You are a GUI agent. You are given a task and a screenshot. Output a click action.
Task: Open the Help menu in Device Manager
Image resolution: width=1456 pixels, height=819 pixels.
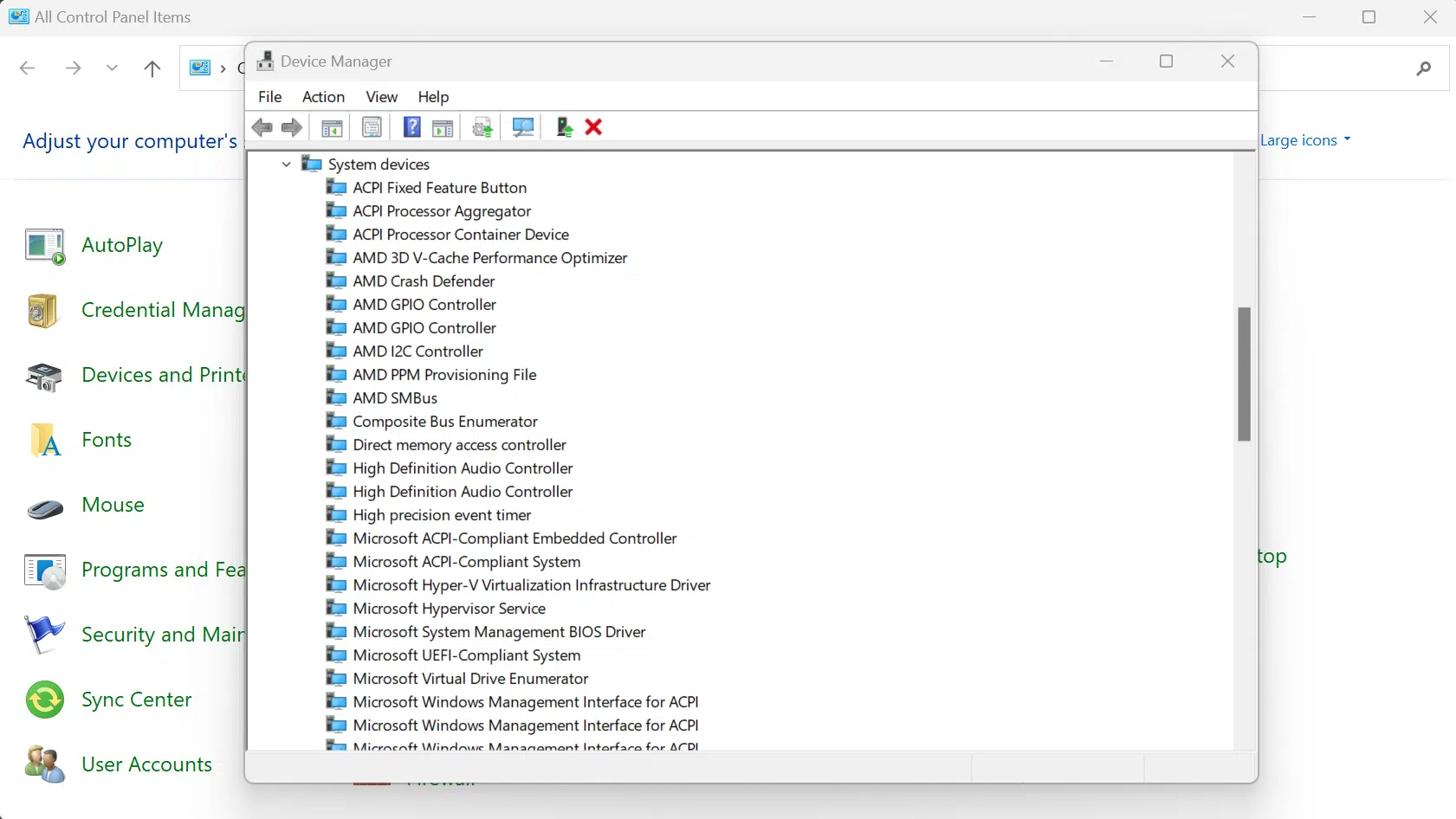pyautogui.click(x=433, y=97)
